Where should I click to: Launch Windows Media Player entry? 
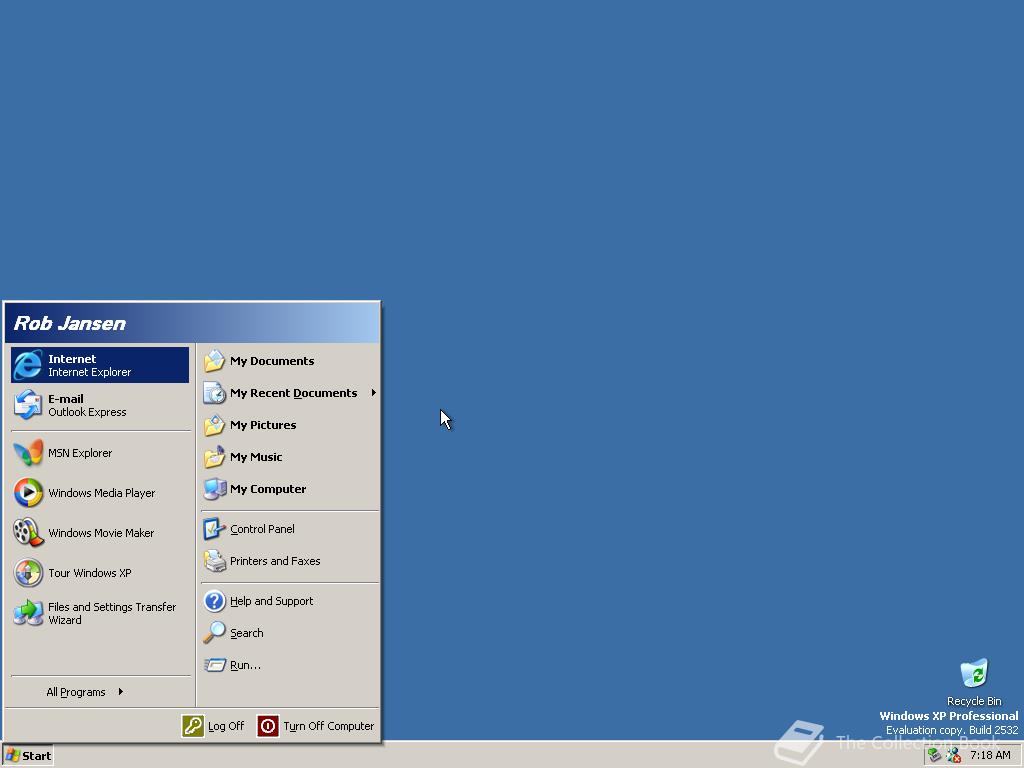coord(101,493)
